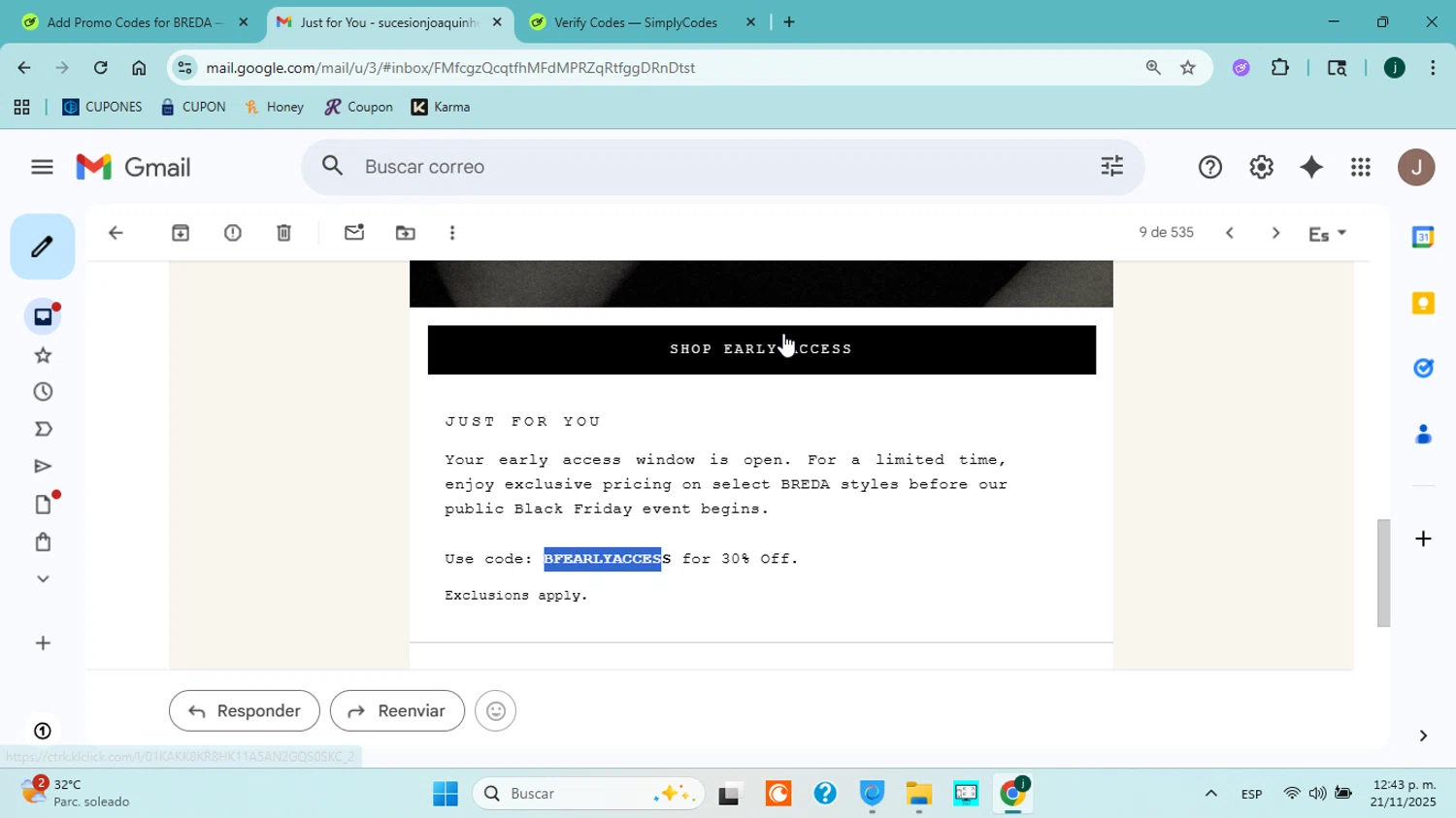Click Reenviar forward button
The height and width of the screenshot is (818, 1456).
(397, 711)
